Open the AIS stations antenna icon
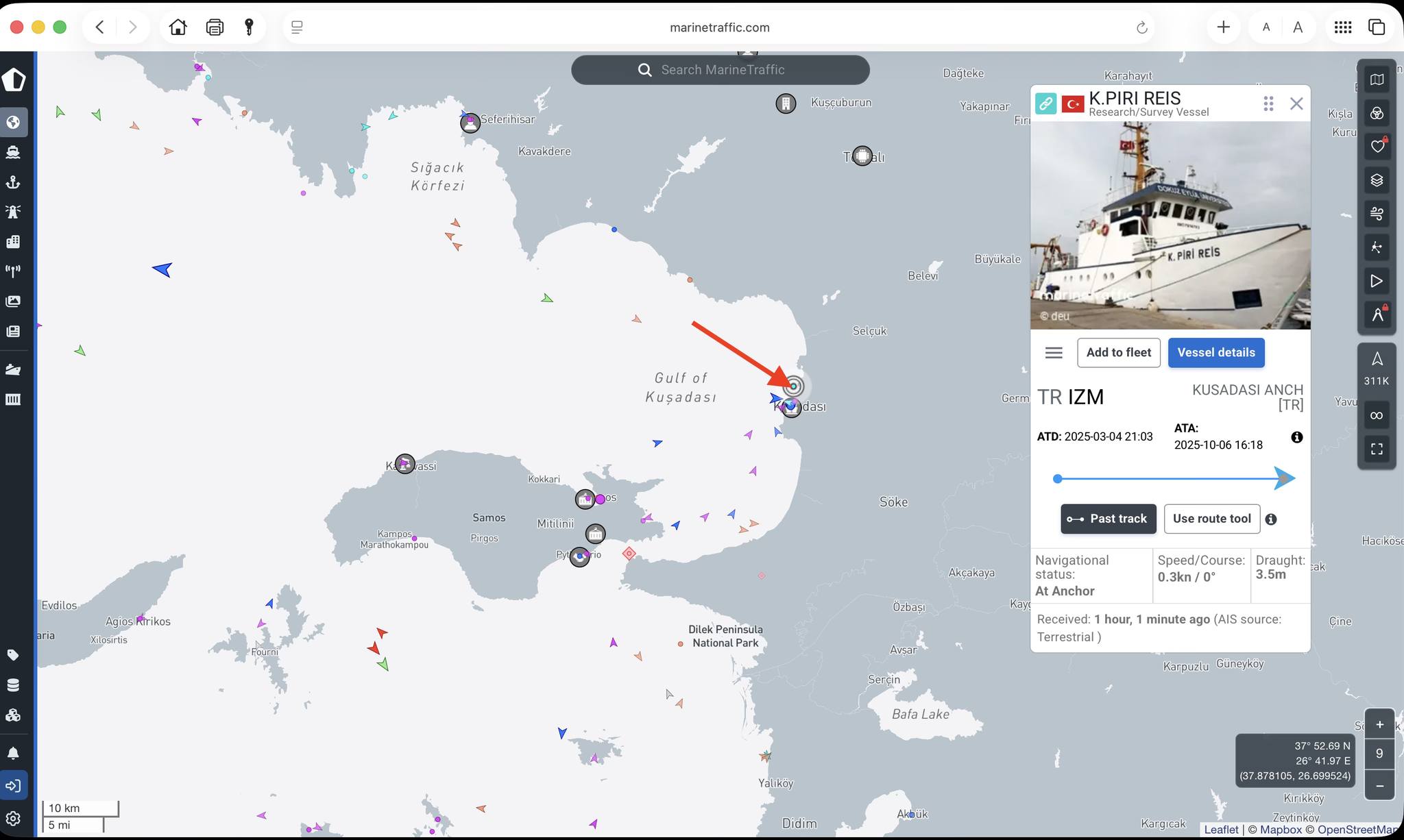Viewport: 1404px width, 840px height. 13,271
